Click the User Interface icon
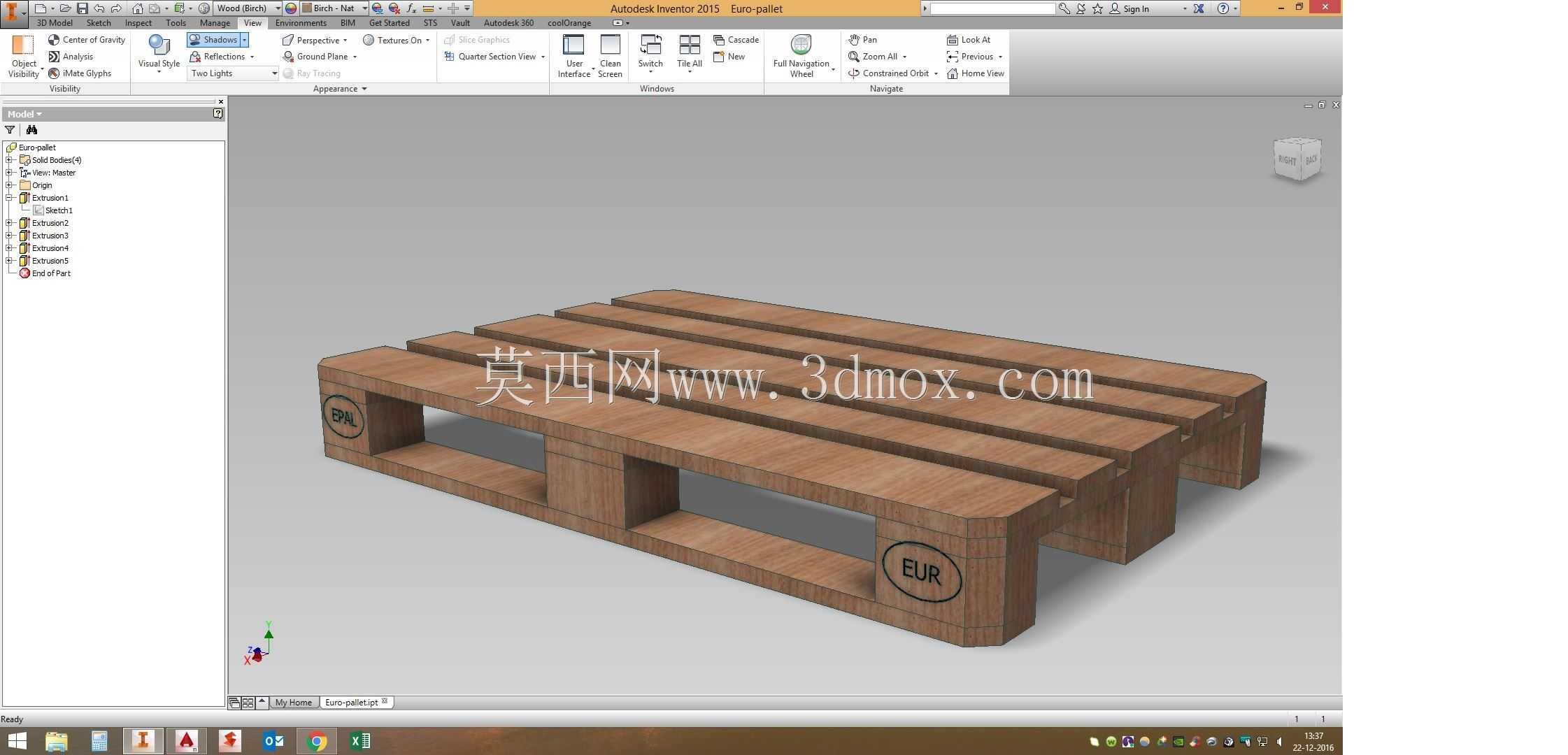 (573, 45)
